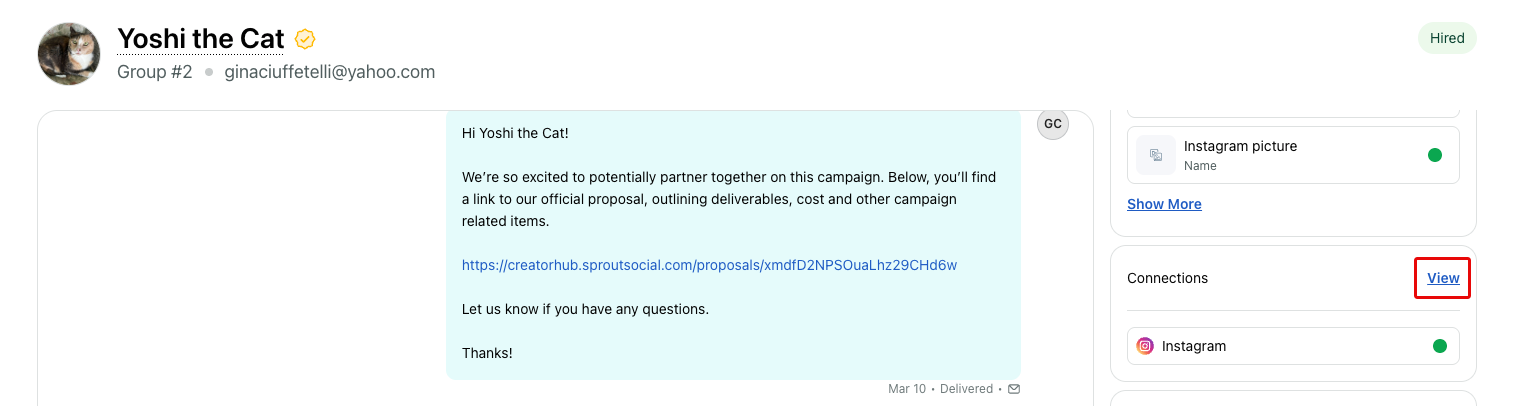The width and height of the screenshot is (1521, 406).
Task: Click the Yoshi the Cat name heading
Action: pos(201,39)
